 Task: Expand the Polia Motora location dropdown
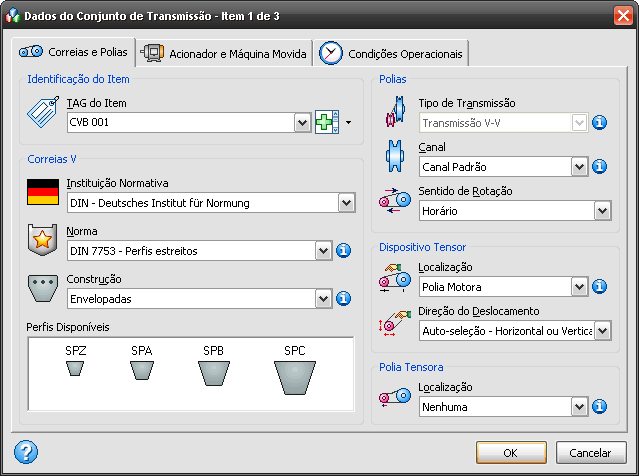(x=579, y=287)
